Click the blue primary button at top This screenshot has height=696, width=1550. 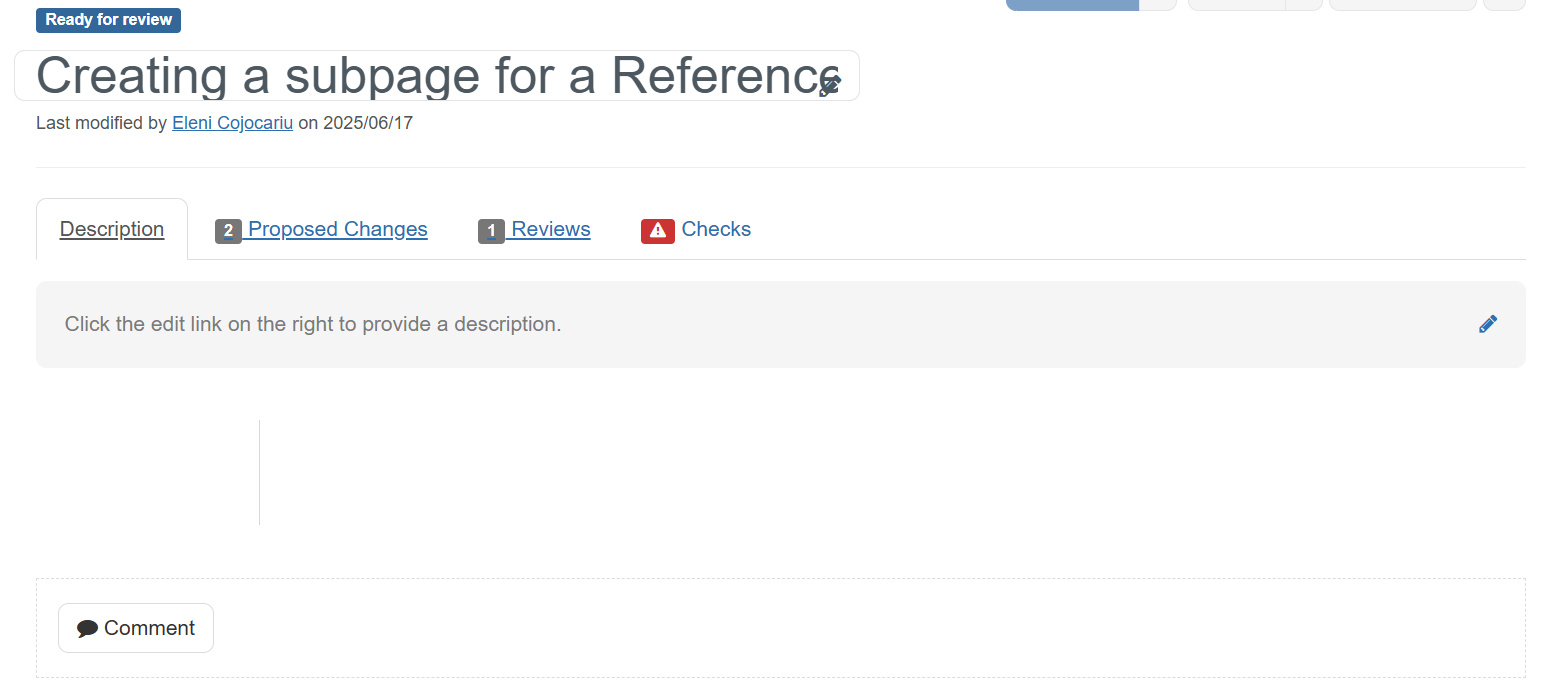(x=1072, y=5)
